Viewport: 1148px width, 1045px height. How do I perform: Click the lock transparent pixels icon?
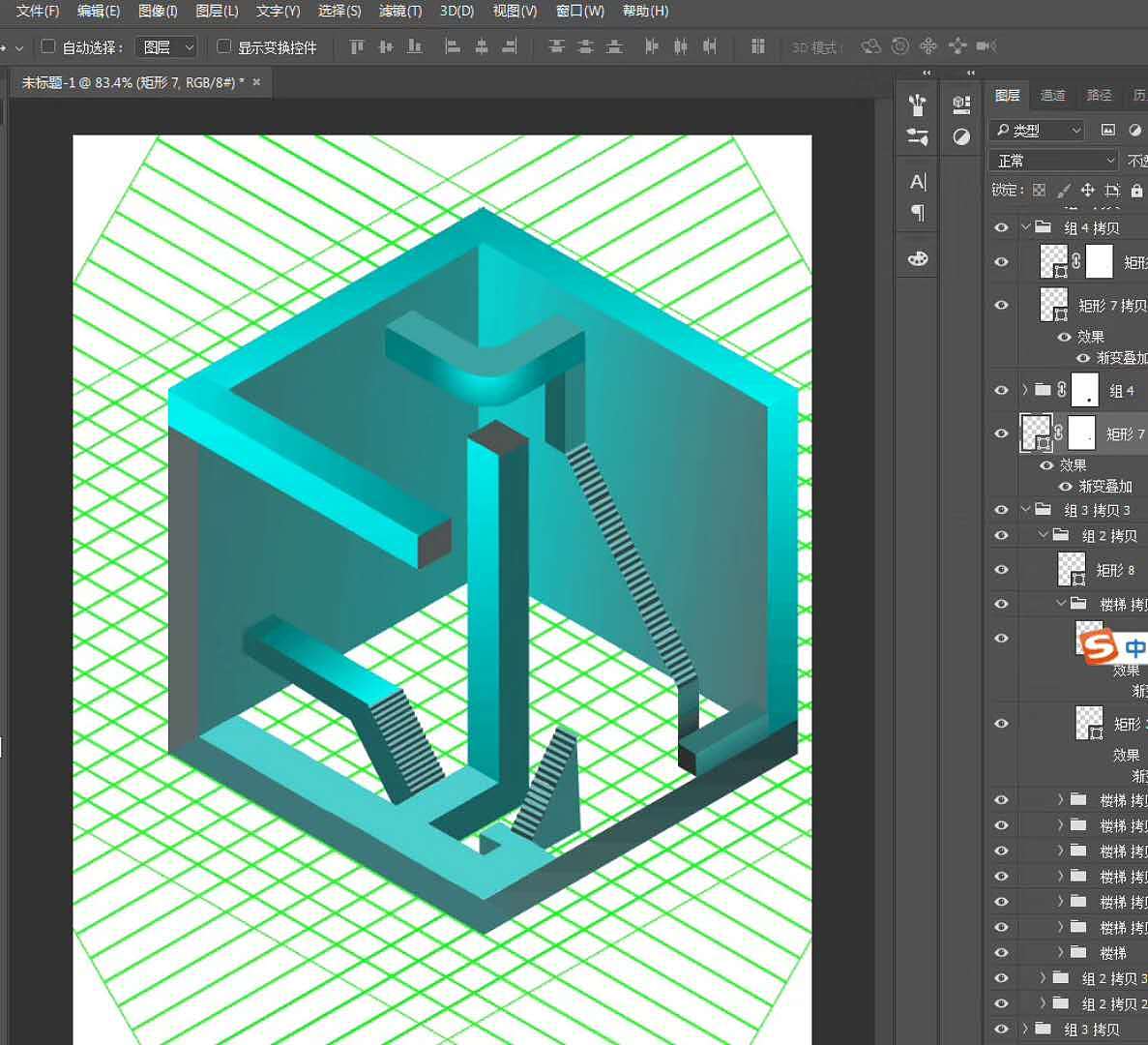1039,191
